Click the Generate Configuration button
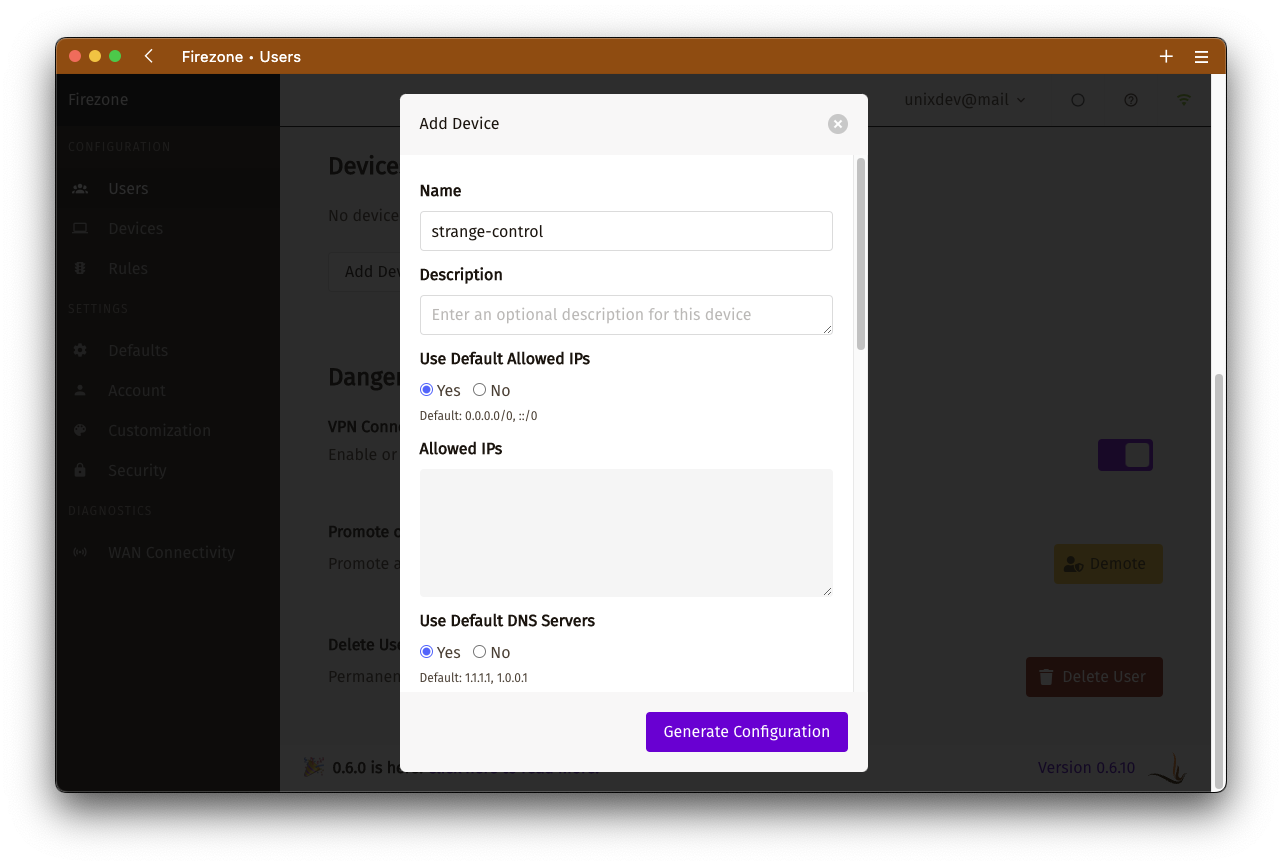This screenshot has width=1282, height=866. point(747,732)
